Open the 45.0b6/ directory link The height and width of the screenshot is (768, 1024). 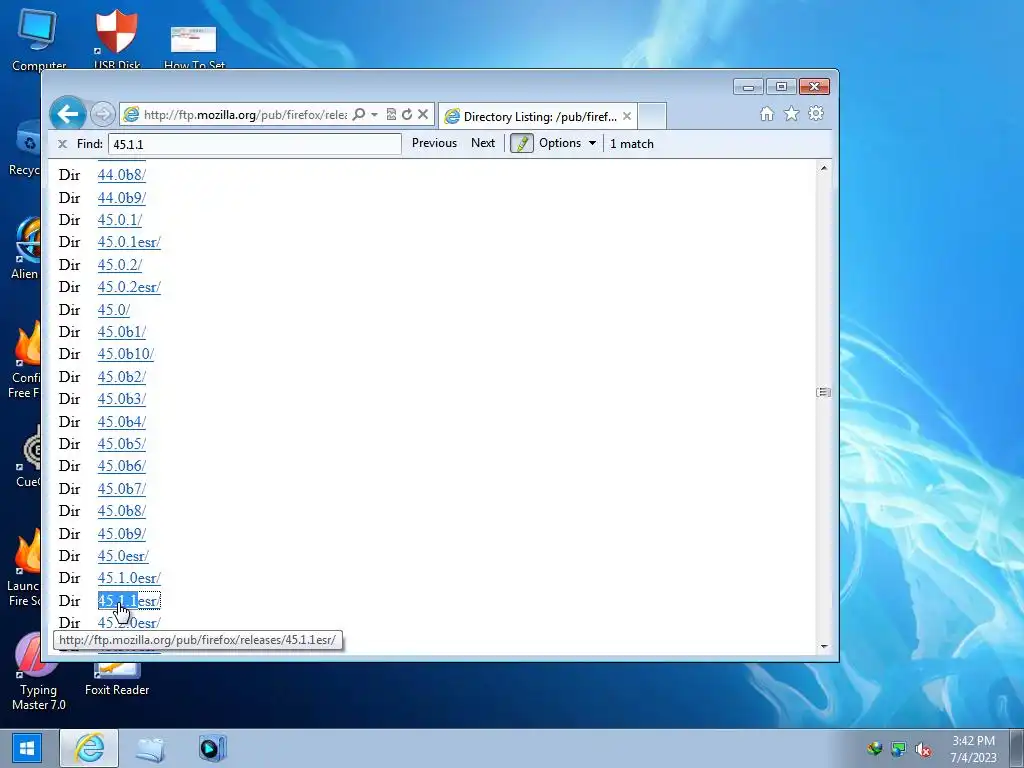coord(121,466)
